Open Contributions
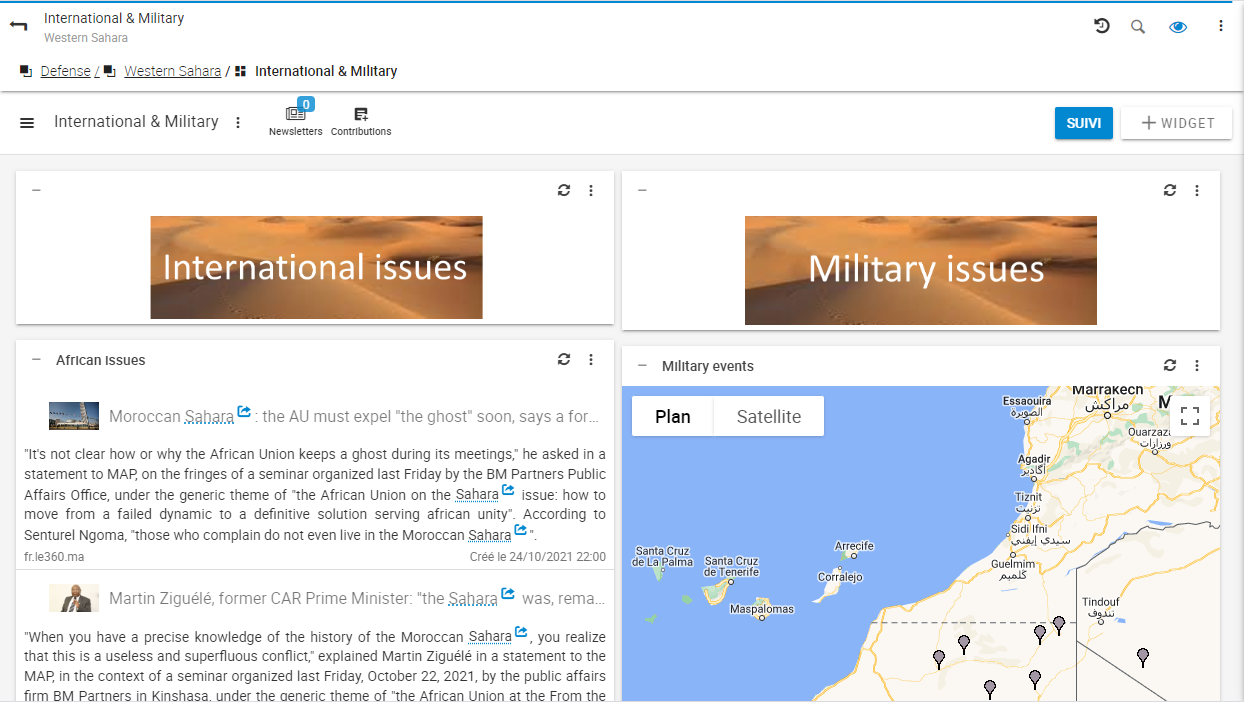Image resolution: width=1244 pixels, height=702 pixels. point(361,121)
